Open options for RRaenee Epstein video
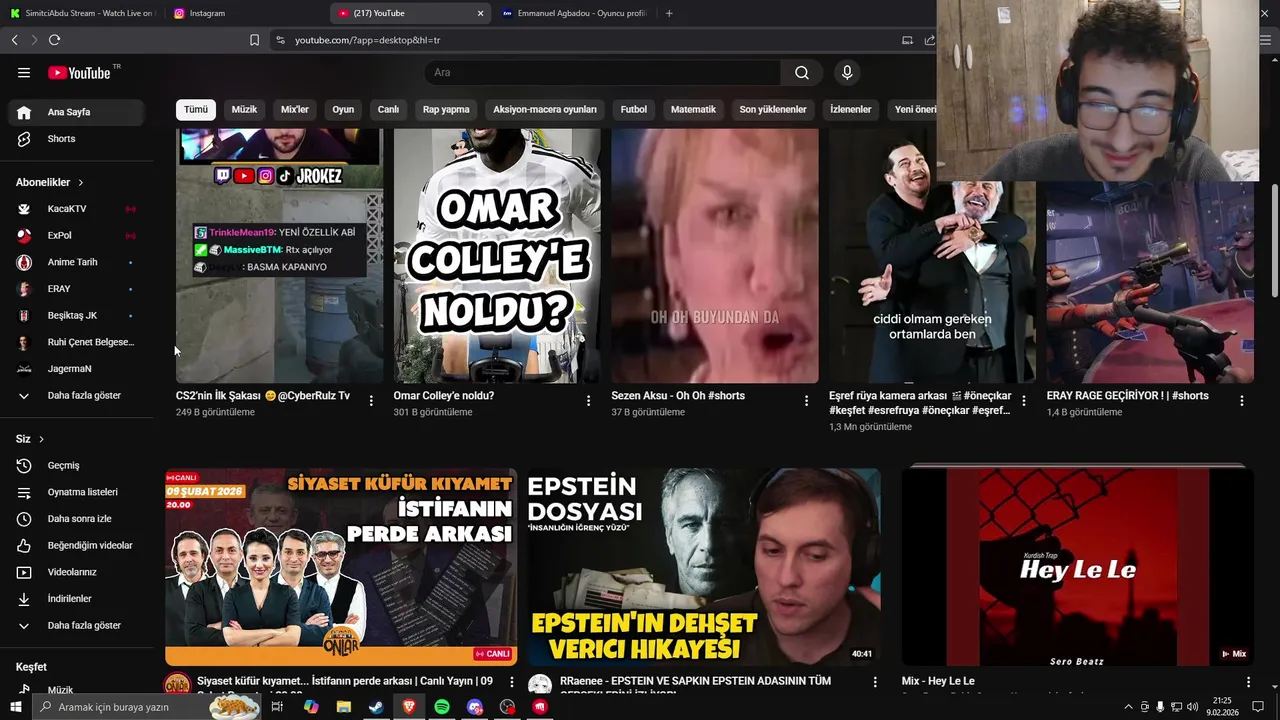1280x720 pixels. [x=875, y=682]
